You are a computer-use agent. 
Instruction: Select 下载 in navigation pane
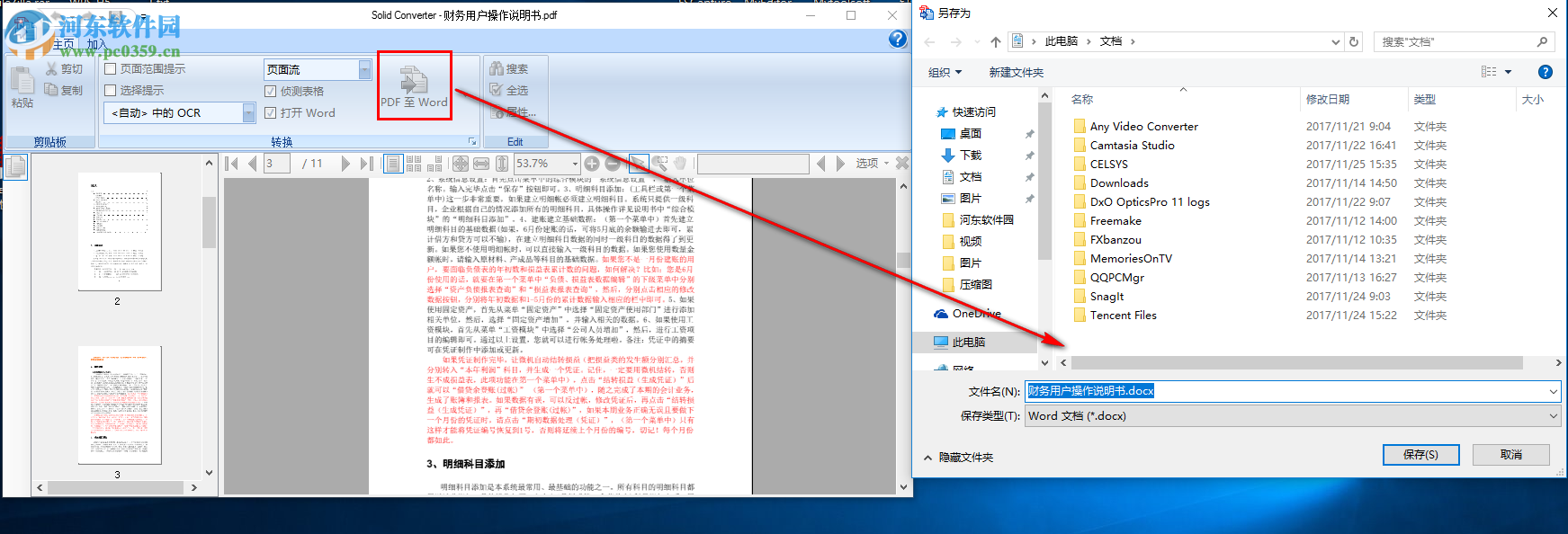click(x=970, y=155)
